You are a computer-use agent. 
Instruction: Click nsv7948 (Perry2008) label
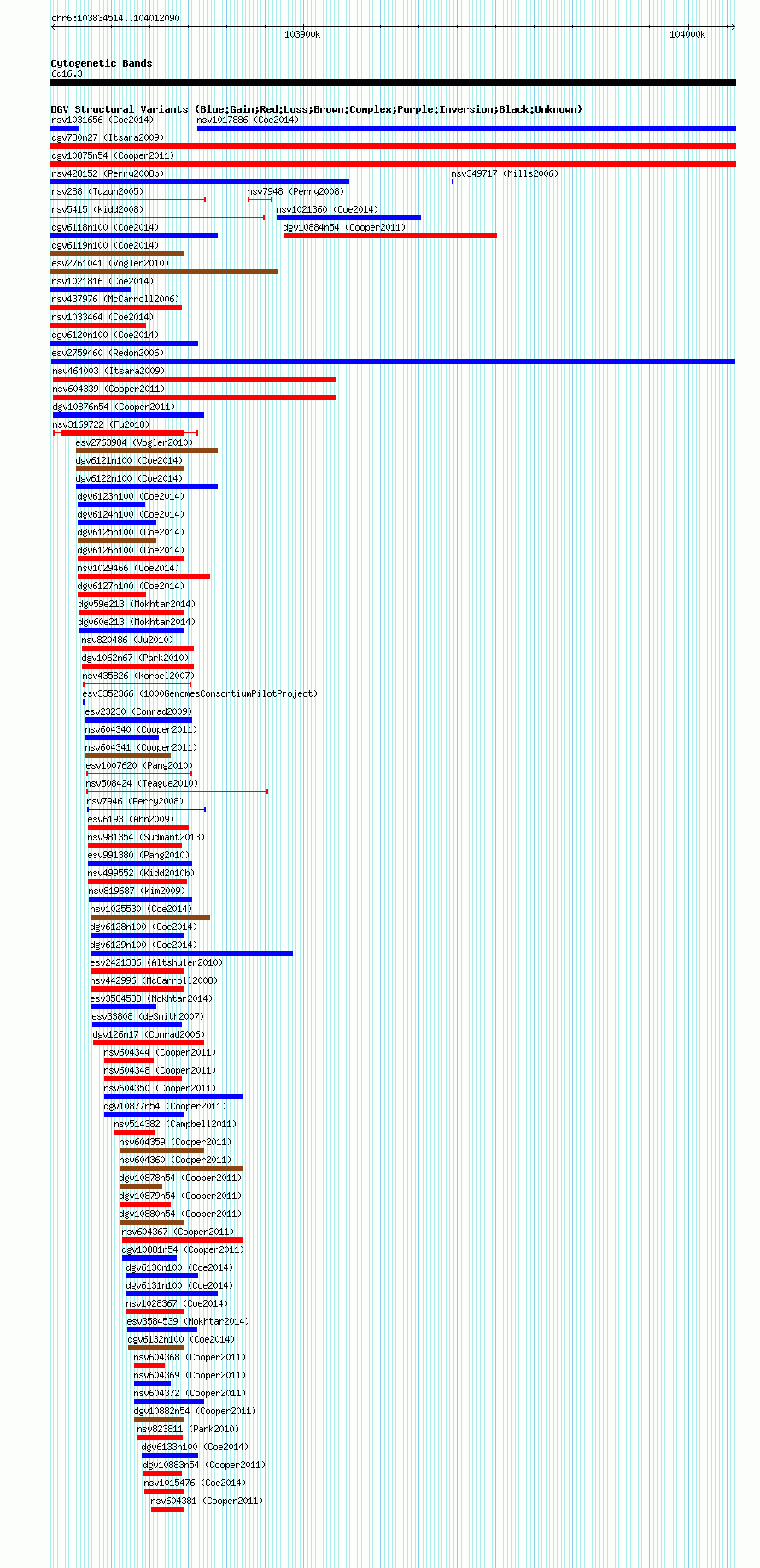coord(296,192)
